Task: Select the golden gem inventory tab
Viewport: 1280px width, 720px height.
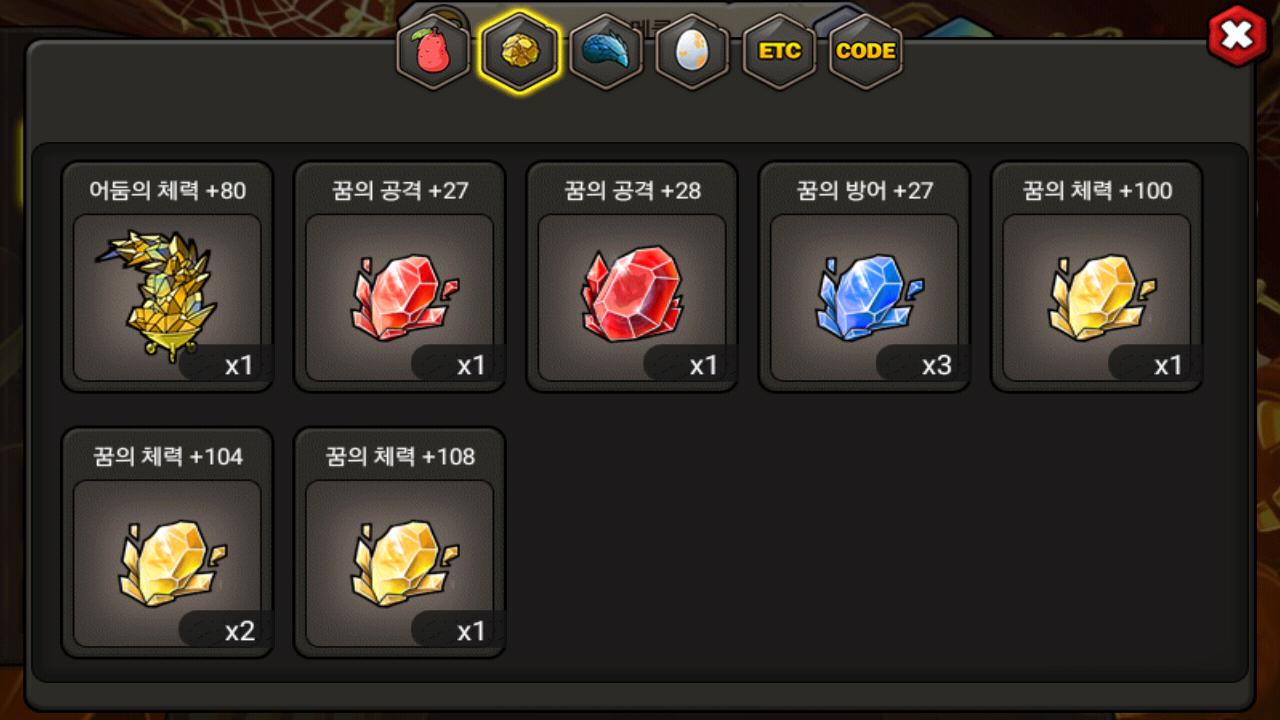Action: 518,52
